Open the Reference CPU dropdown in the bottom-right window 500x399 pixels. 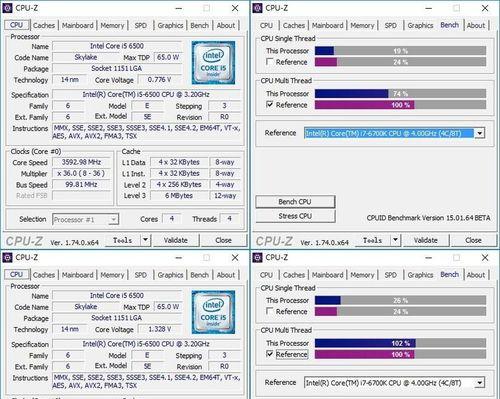click(479, 383)
